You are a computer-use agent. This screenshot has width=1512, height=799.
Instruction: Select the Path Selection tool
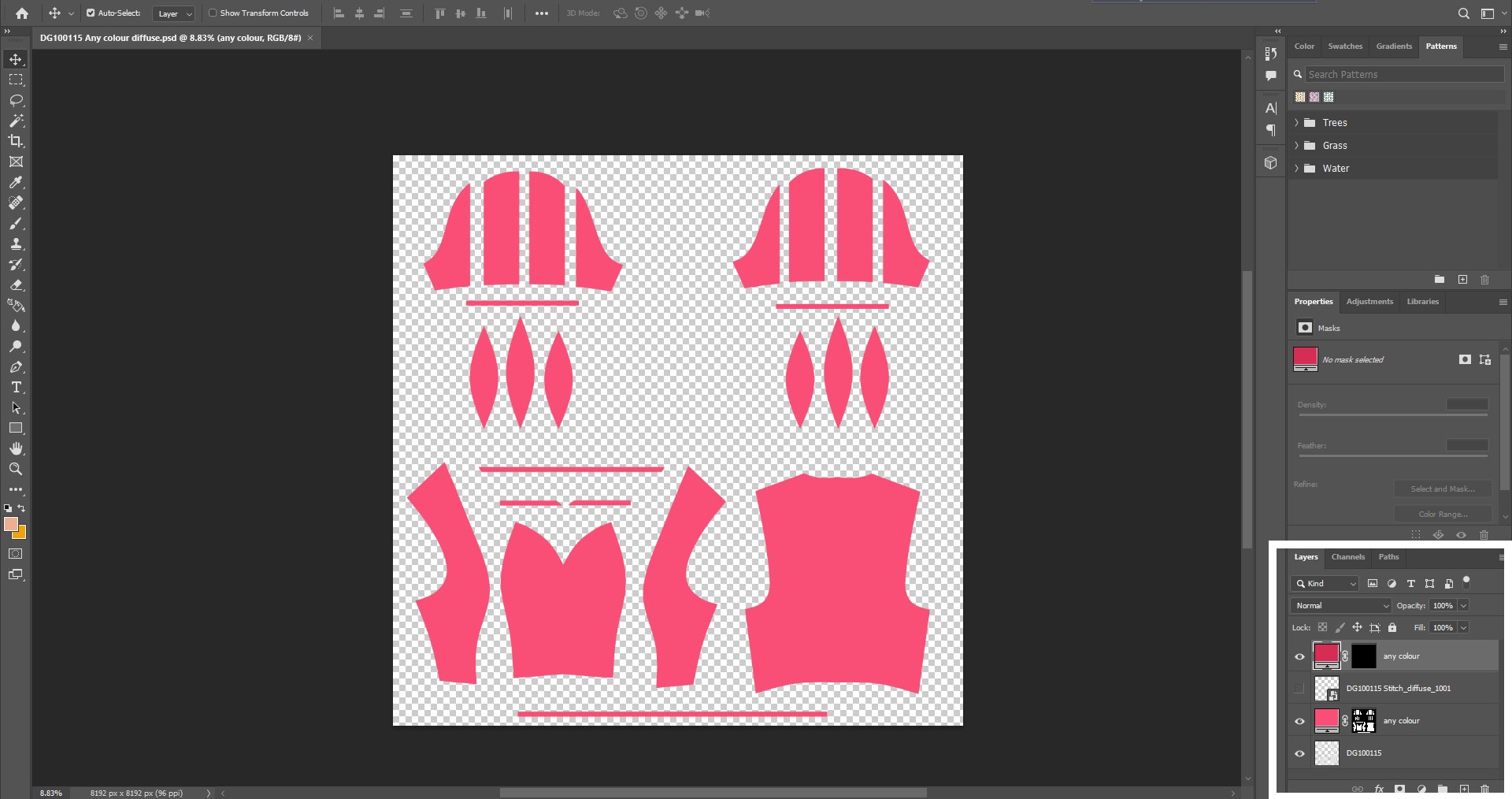16,407
